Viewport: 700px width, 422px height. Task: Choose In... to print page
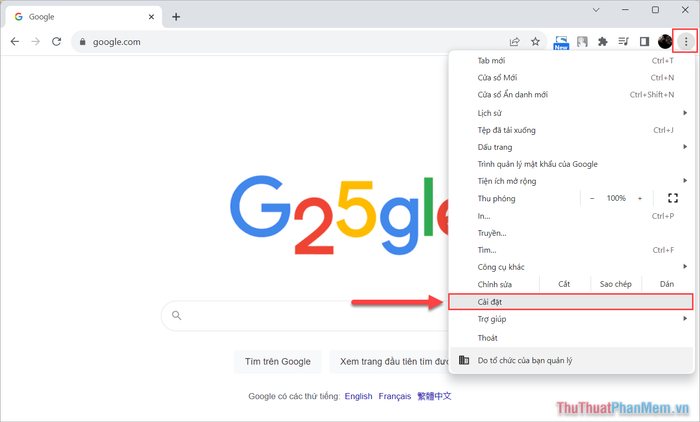(571, 216)
